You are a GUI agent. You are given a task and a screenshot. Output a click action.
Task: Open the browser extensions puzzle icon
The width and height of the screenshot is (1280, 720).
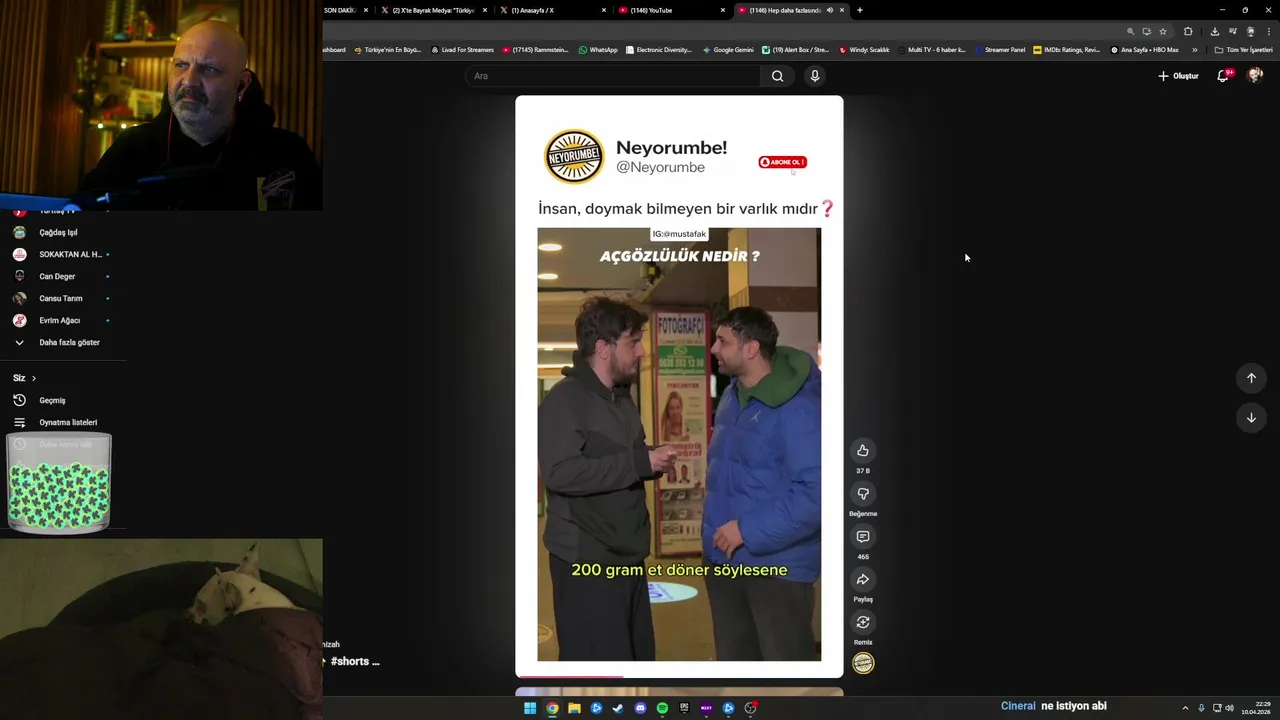click(x=1188, y=31)
